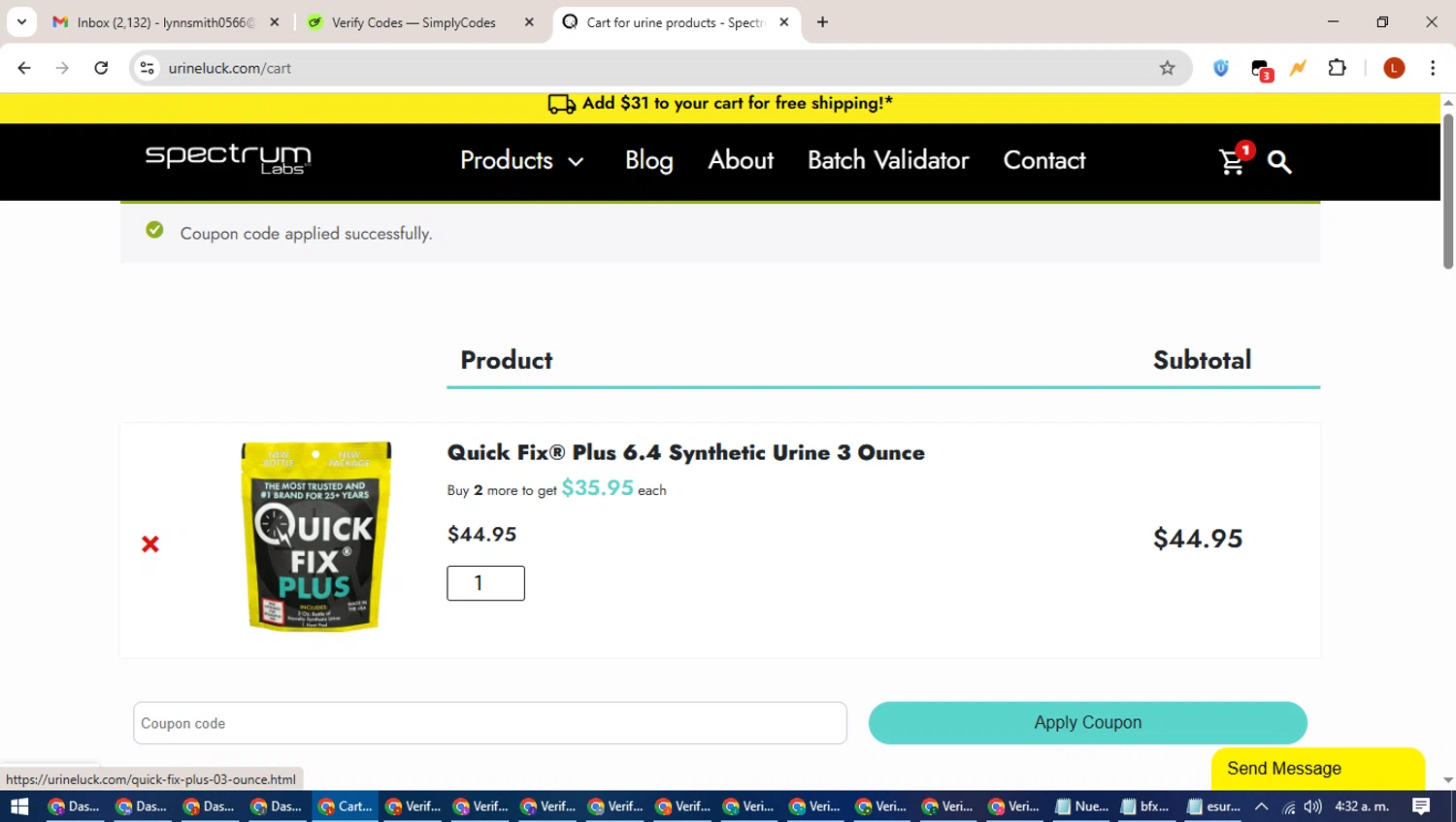Switch to the Cart taskbar Chrome window

coord(346,806)
